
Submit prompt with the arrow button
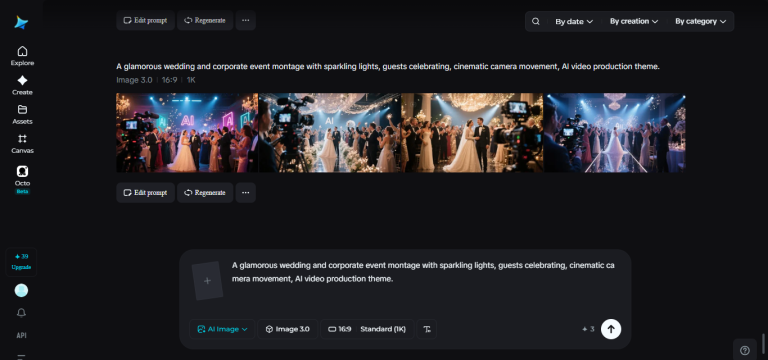pyautogui.click(x=611, y=329)
